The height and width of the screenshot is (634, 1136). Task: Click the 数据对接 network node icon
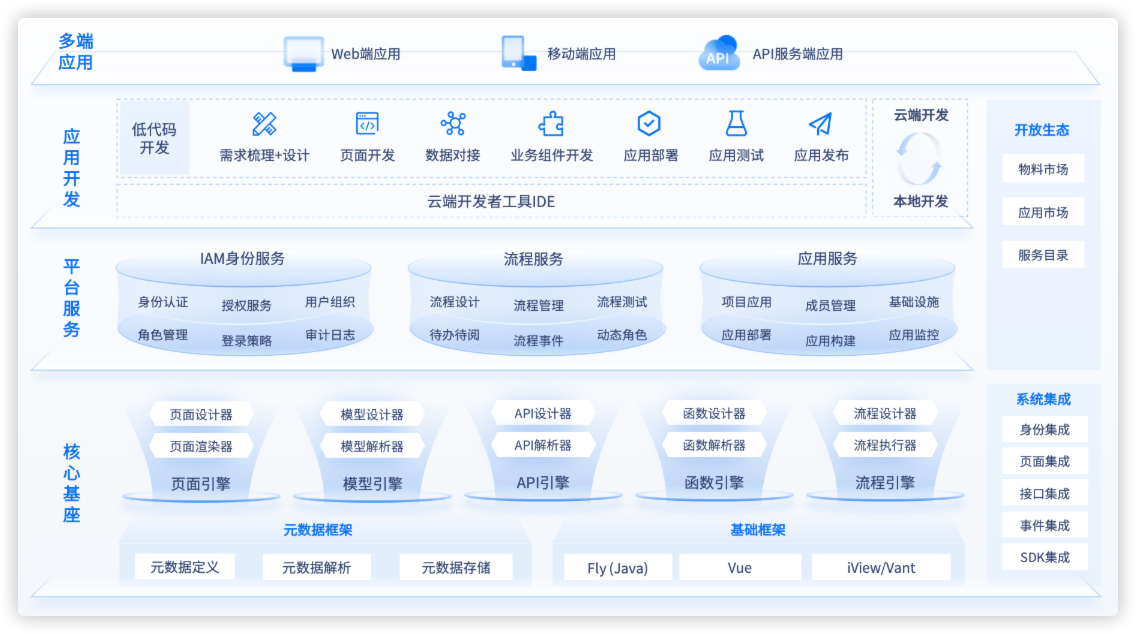pos(453,124)
